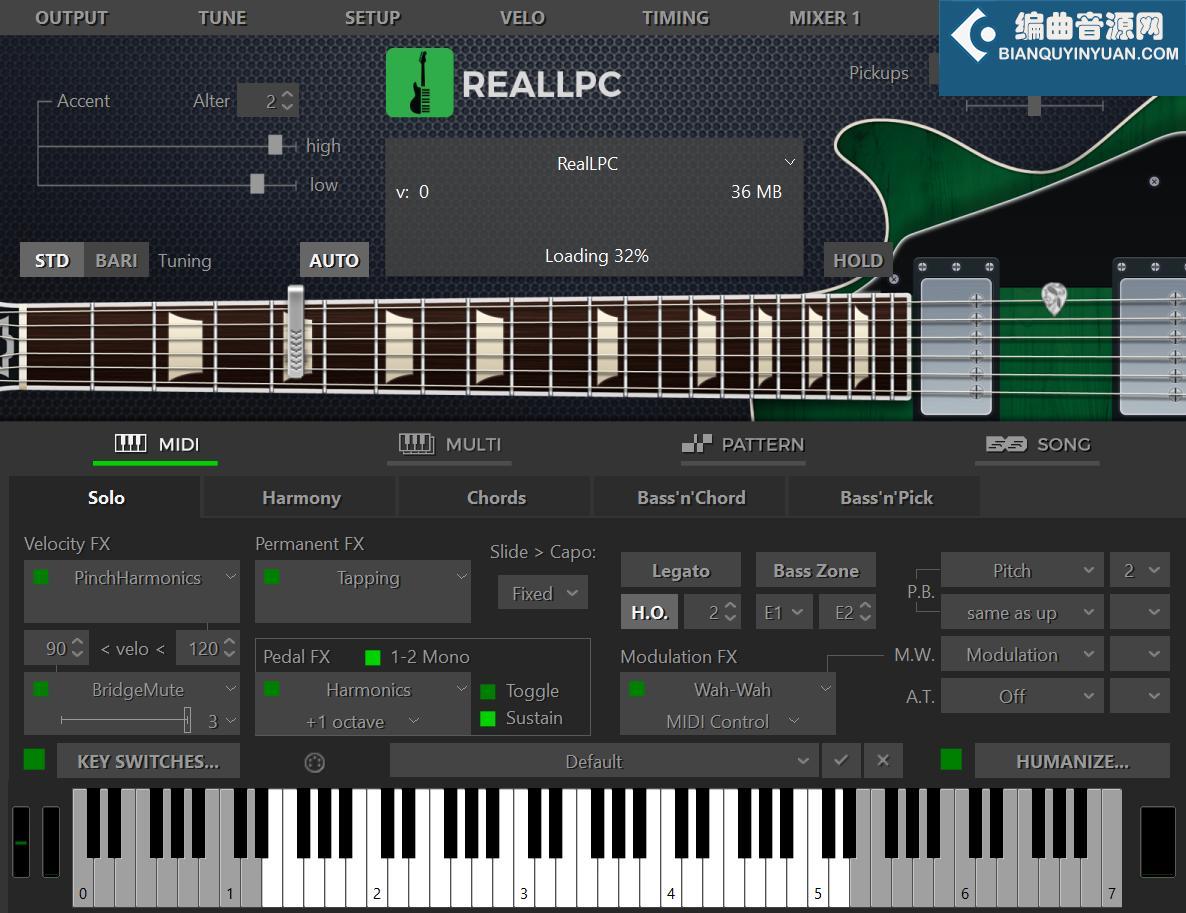Confirm preset with the checkmark icon

(x=841, y=760)
